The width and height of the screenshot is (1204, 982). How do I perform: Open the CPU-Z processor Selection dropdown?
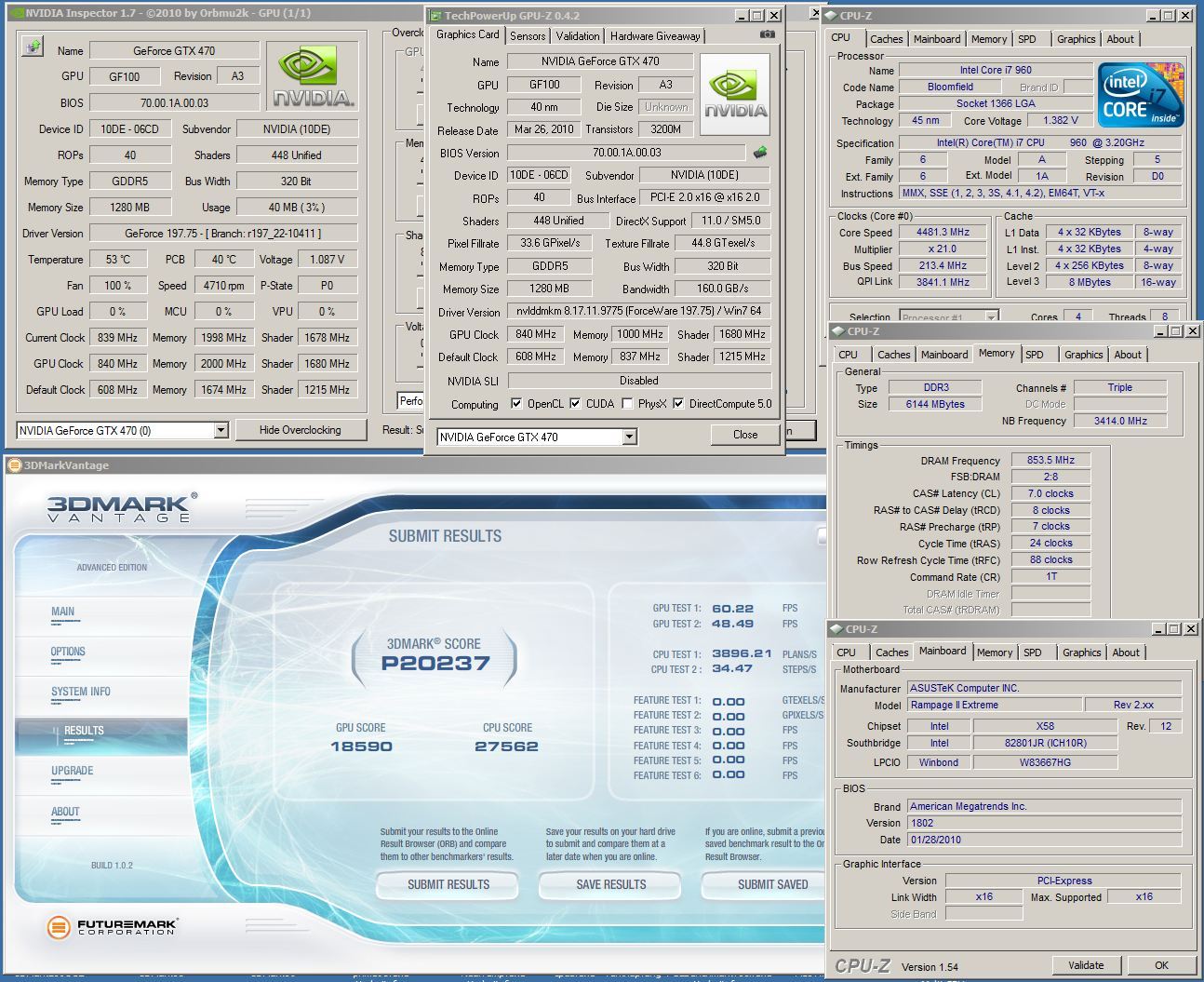(x=991, y=317)
